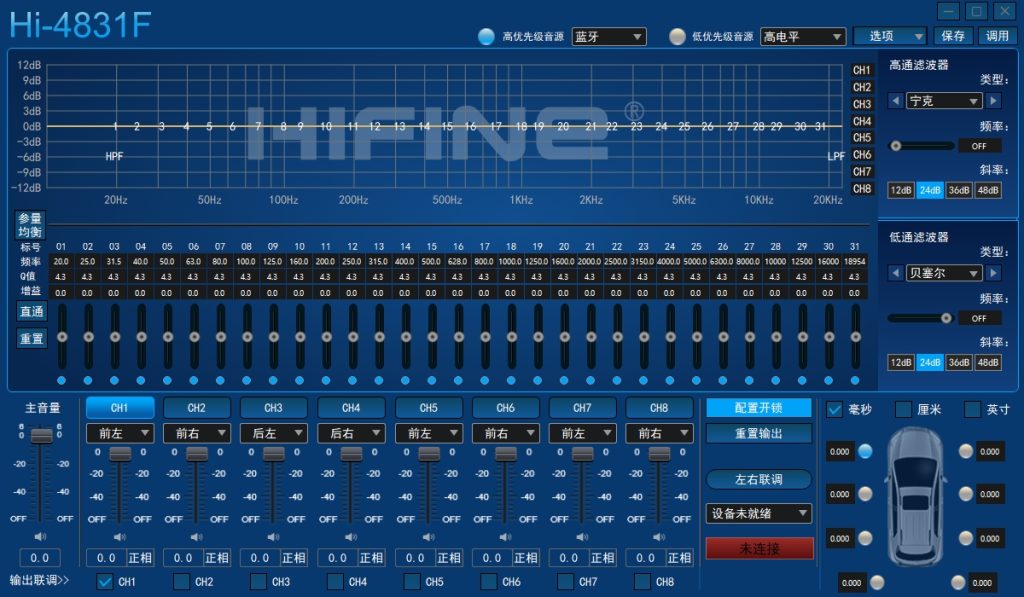Click the blue dot under EQ band 01

coord(61,380)
